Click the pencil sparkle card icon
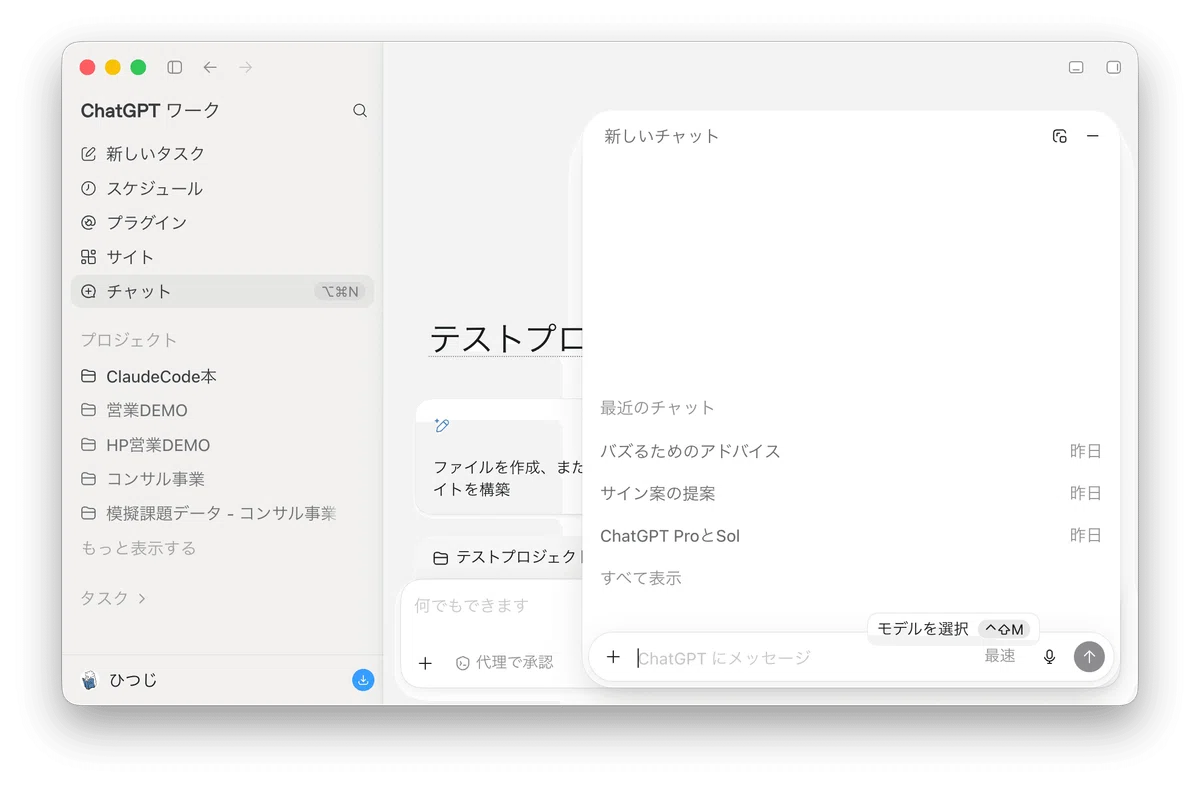Screen dimensions: 1200x787 [442, 425]
